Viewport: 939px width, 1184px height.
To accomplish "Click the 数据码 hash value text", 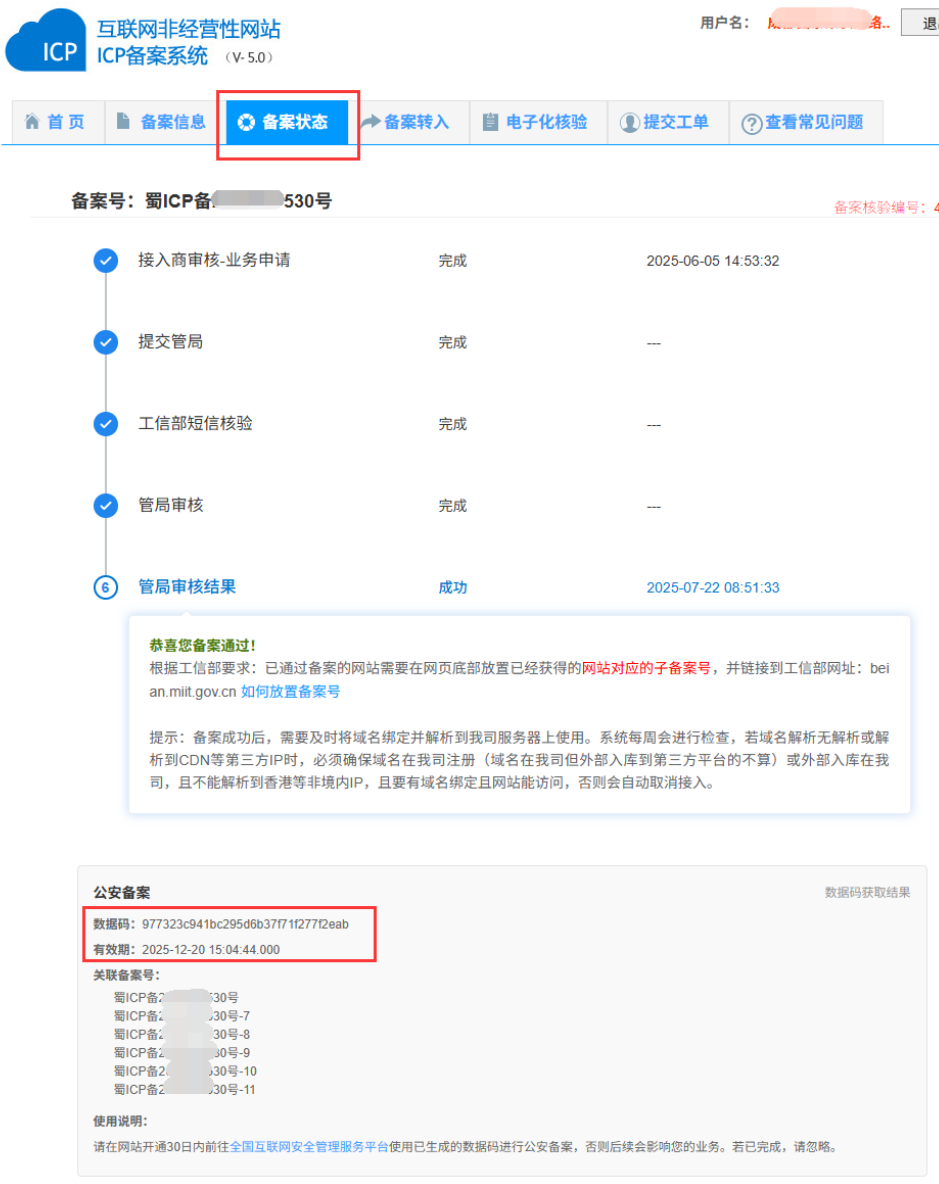I will (245, 924).
